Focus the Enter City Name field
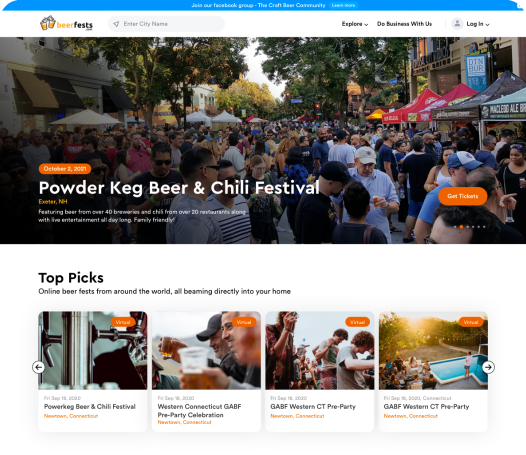This screenshot has width=526, height=455. (166, 24)
